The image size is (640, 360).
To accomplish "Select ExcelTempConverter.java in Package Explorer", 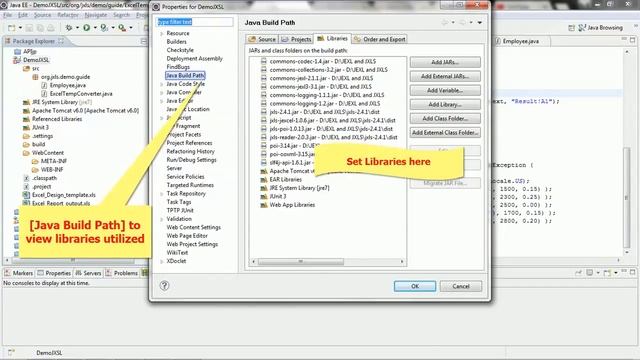I will click(81, 93).
